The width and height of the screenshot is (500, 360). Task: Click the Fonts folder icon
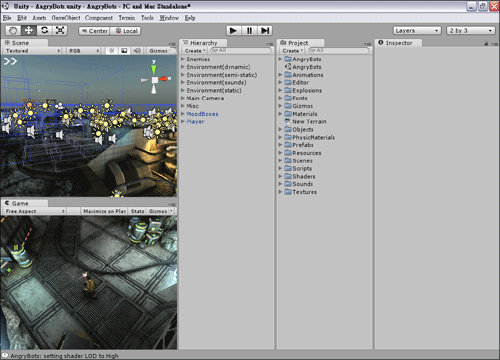[x=288, y=98]
